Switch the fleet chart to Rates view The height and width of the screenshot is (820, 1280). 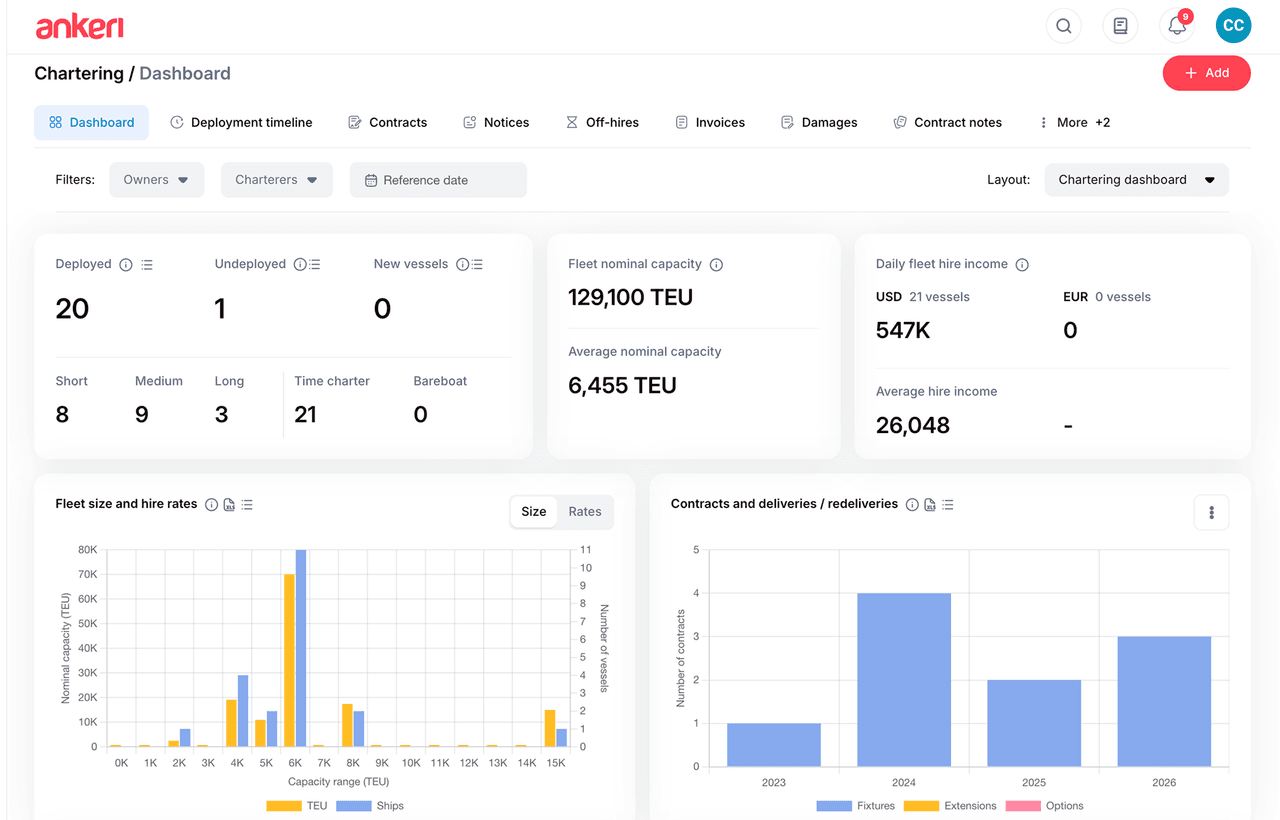(x=584, y=511)
